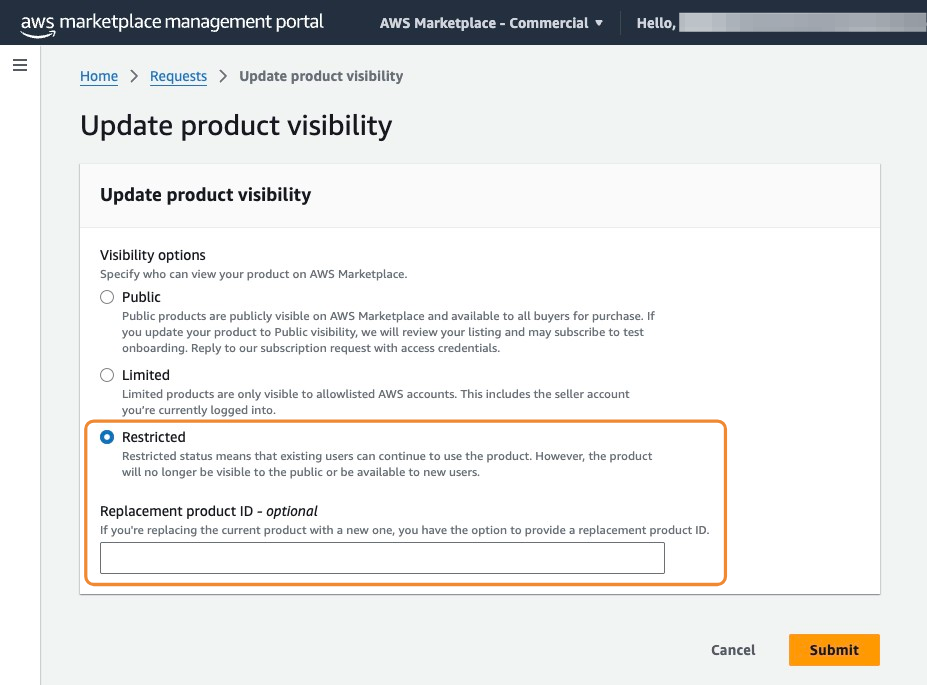Click the Cancel button
This screenshot has height=685, width=927.
click(733, 650)
